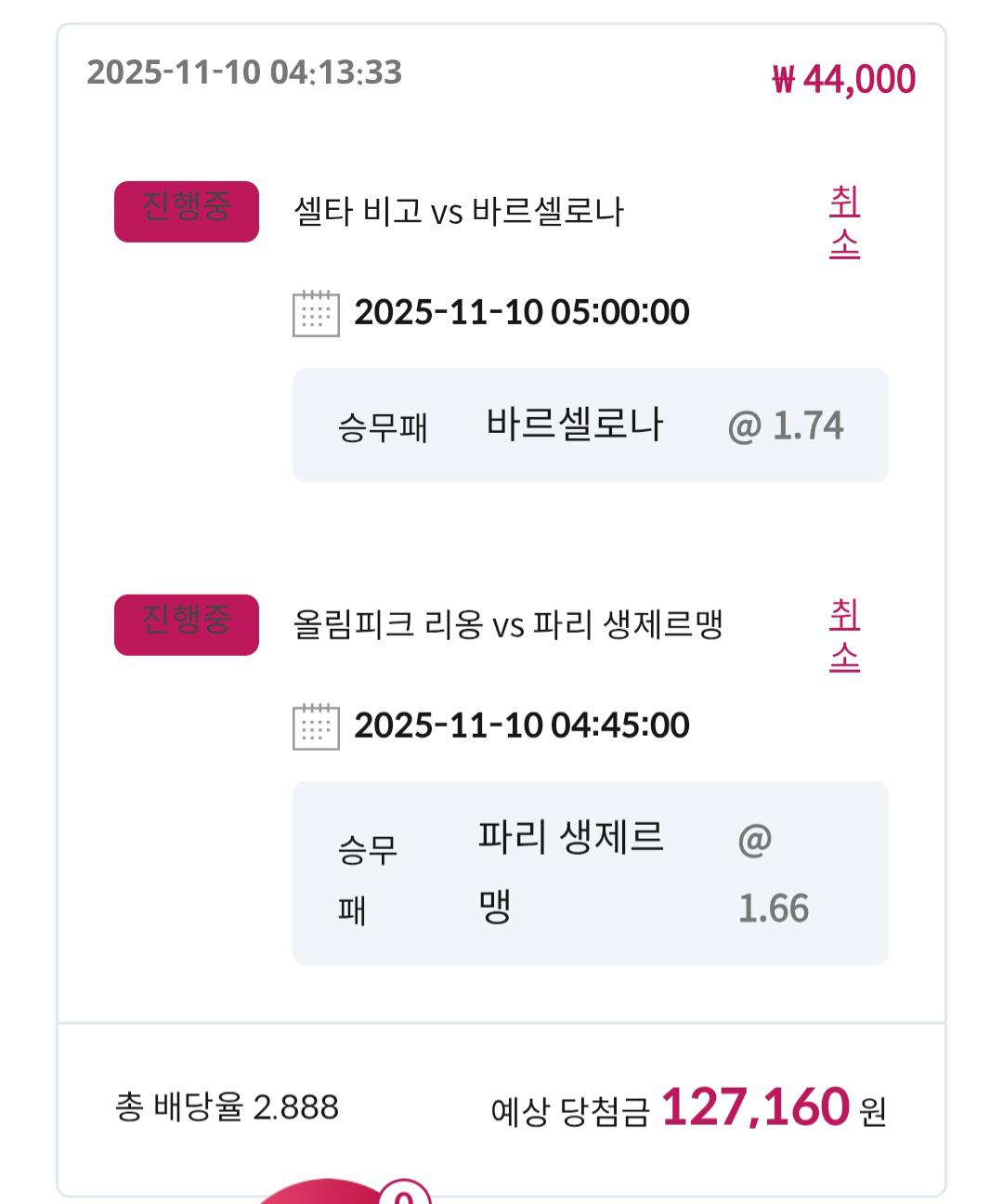Click the ₩ 44,000 stake amount
Viewport: 1003px width, 1204px height.
coord(843,80)
